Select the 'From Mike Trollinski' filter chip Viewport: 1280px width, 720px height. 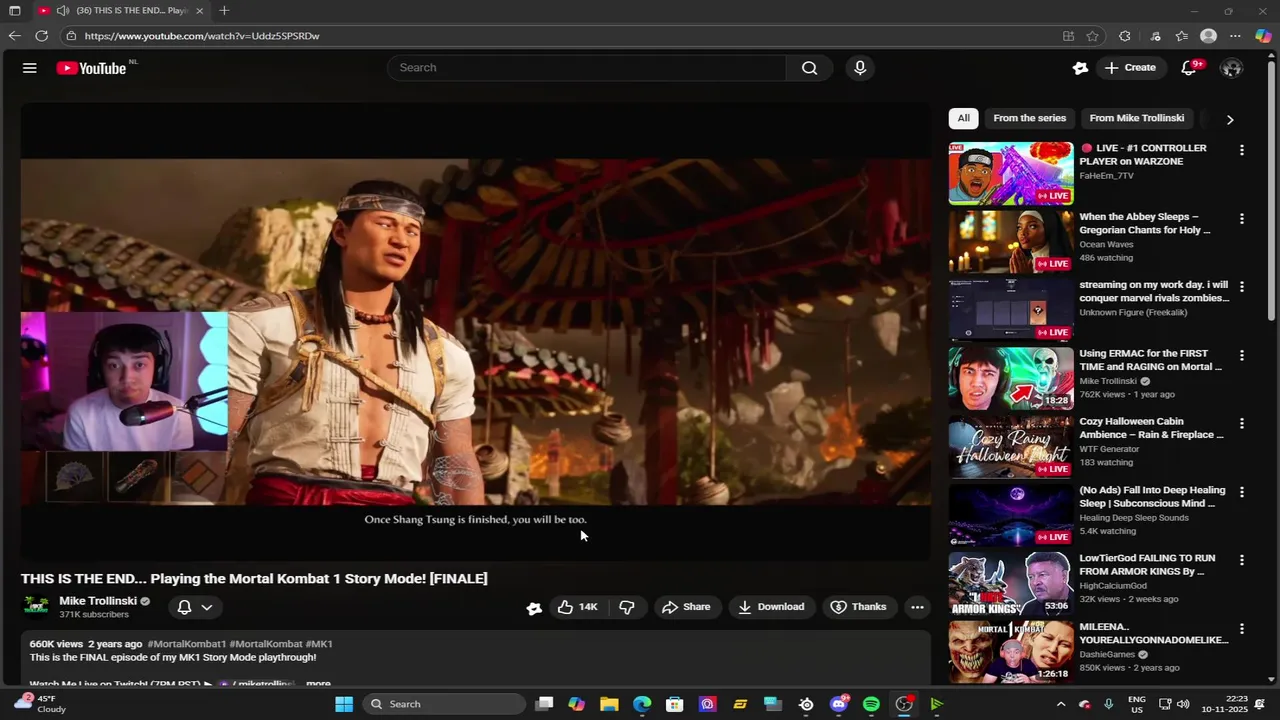click(1137, 118)
